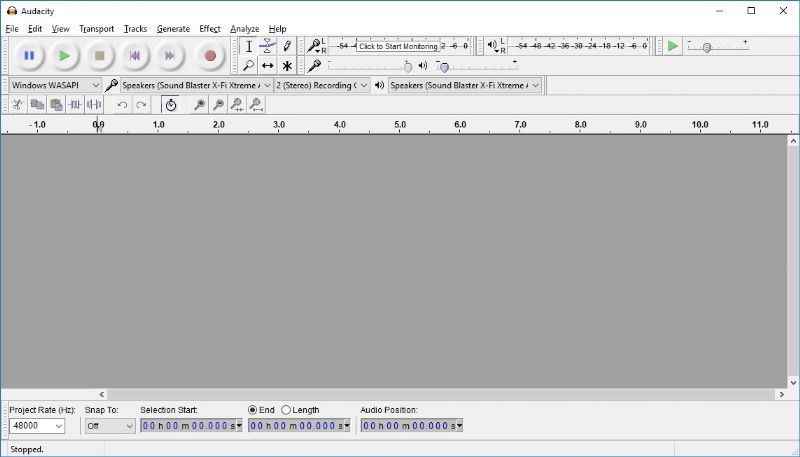Open the recording device dropdown
The width and height of the screenshot is (800, 457).
point(196,85)
